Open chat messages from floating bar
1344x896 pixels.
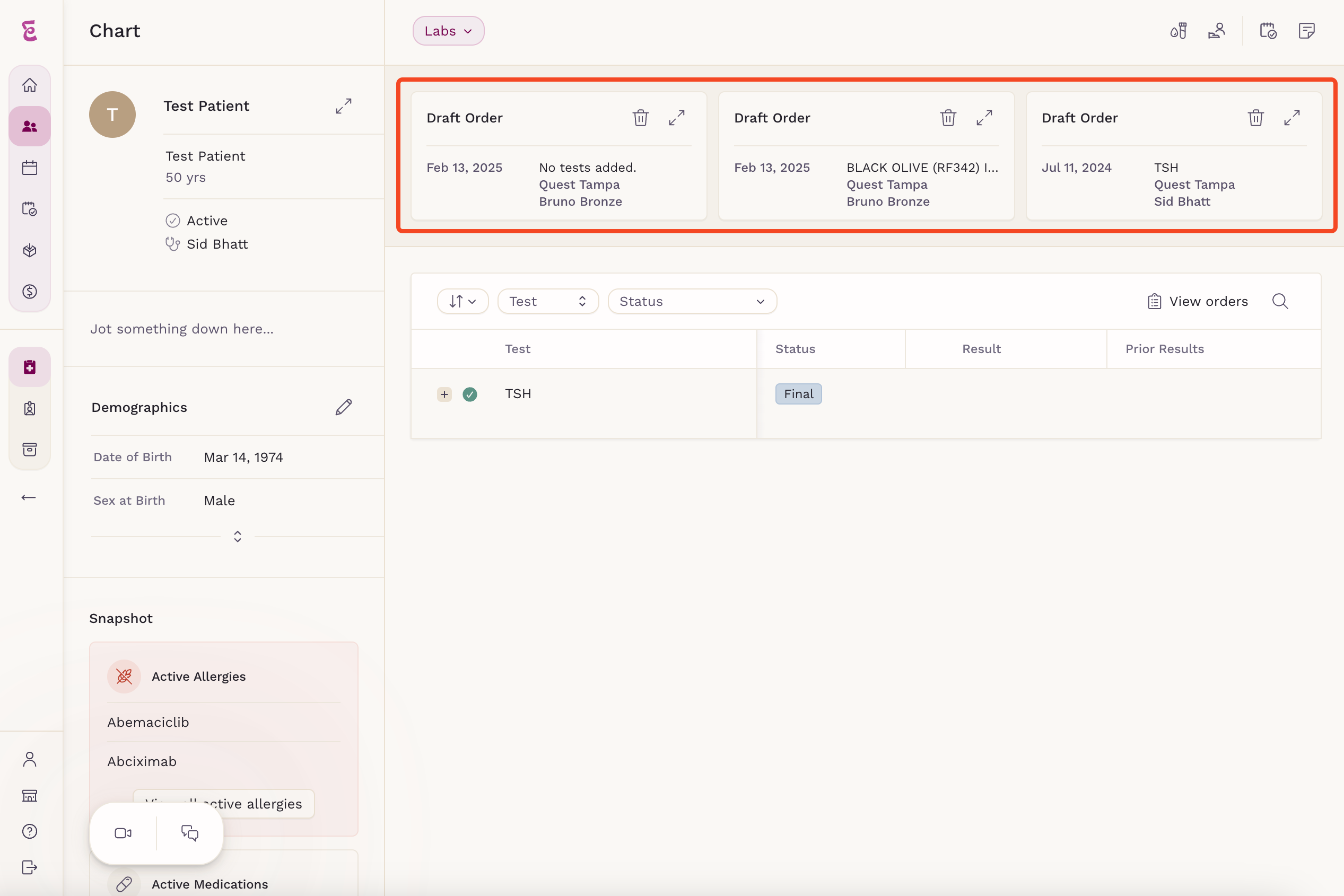pyautogui.click(x=190, y=833)
